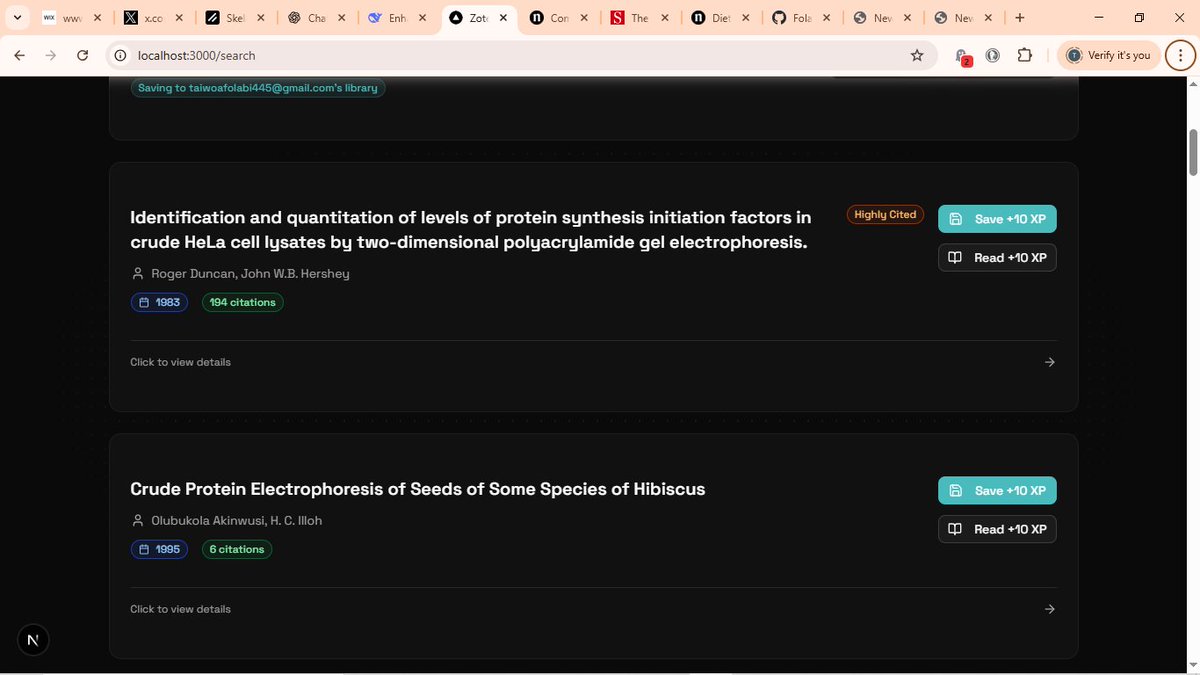Bookmark this page with the star icon
1200x675 pixels.
pyautogui.click(x=917, y=55)
